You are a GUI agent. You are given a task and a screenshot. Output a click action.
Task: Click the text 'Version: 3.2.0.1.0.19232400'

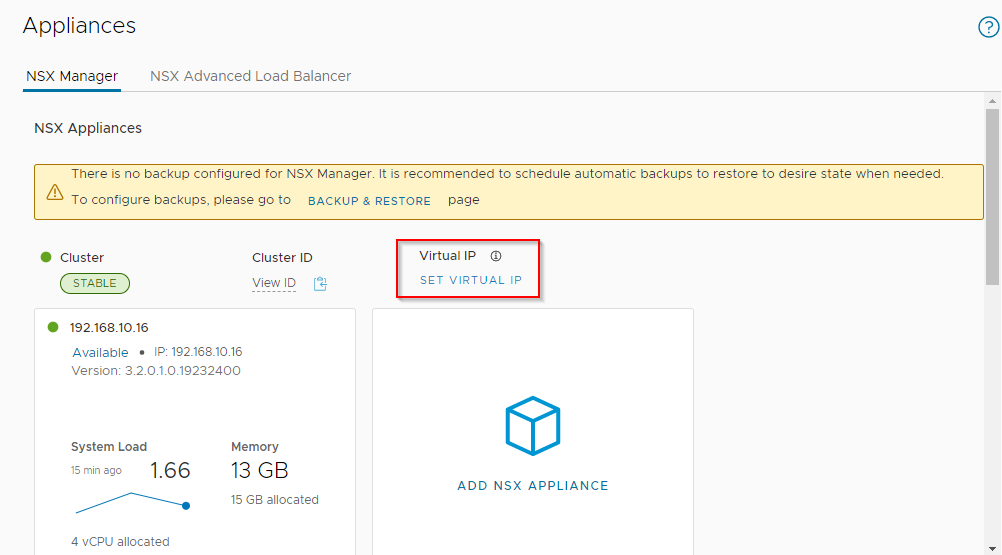(x=156, y=371)
